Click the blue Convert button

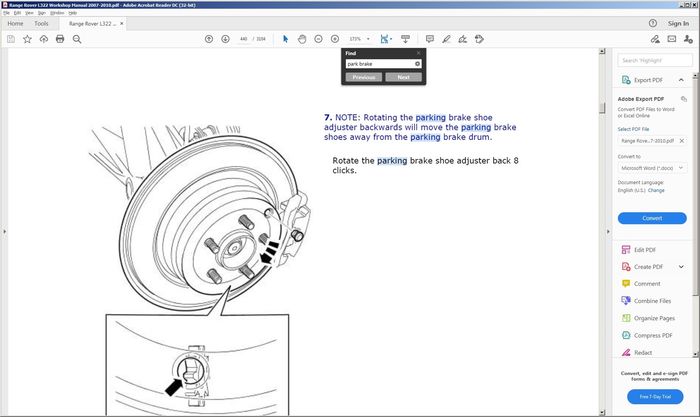coord(652,218)
